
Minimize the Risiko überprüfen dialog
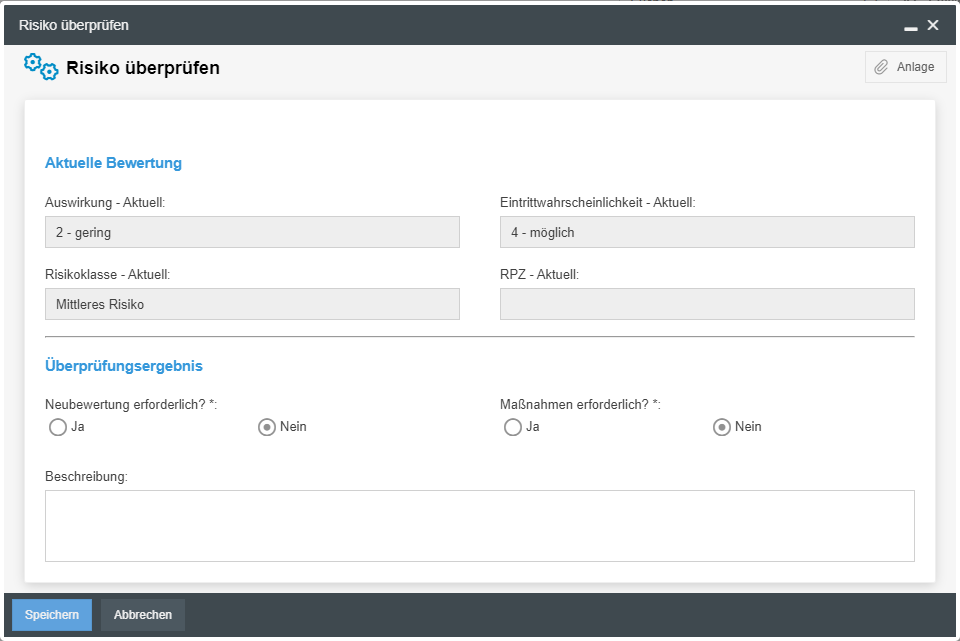click(x=910, y=26)
